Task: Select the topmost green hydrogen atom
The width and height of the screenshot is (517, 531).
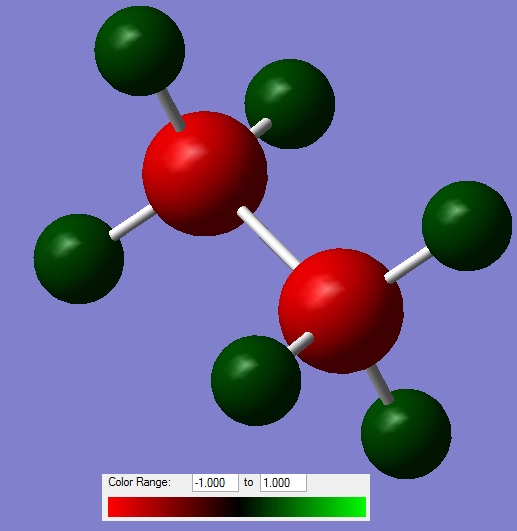Action: (x=139, y=51)
